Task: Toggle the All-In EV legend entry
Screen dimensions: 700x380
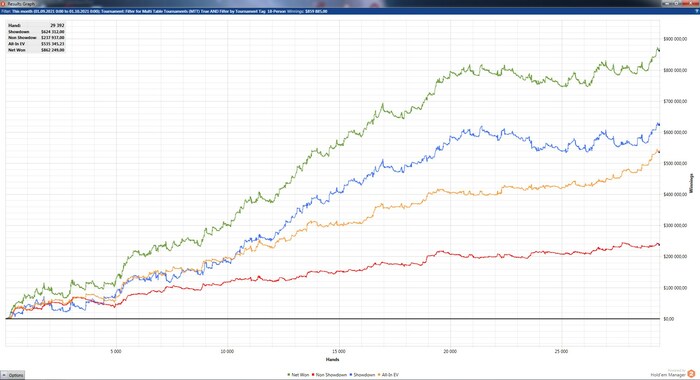Action: (x=388, y=375)
